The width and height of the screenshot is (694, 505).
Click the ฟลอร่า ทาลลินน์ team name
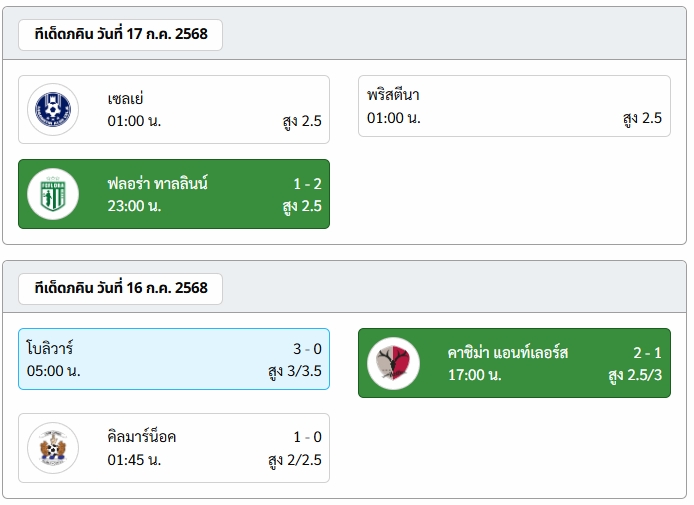(x=158, y=183)
